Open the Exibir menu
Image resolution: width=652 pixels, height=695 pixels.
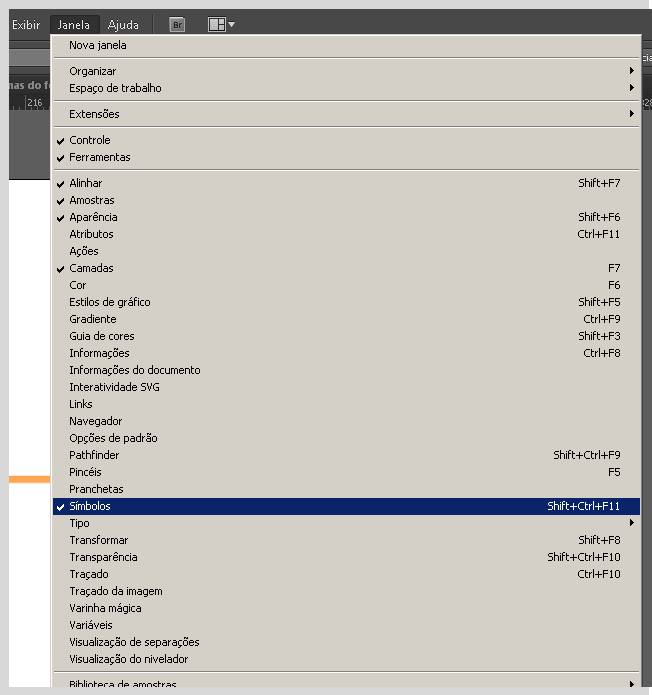click(26, 25)
